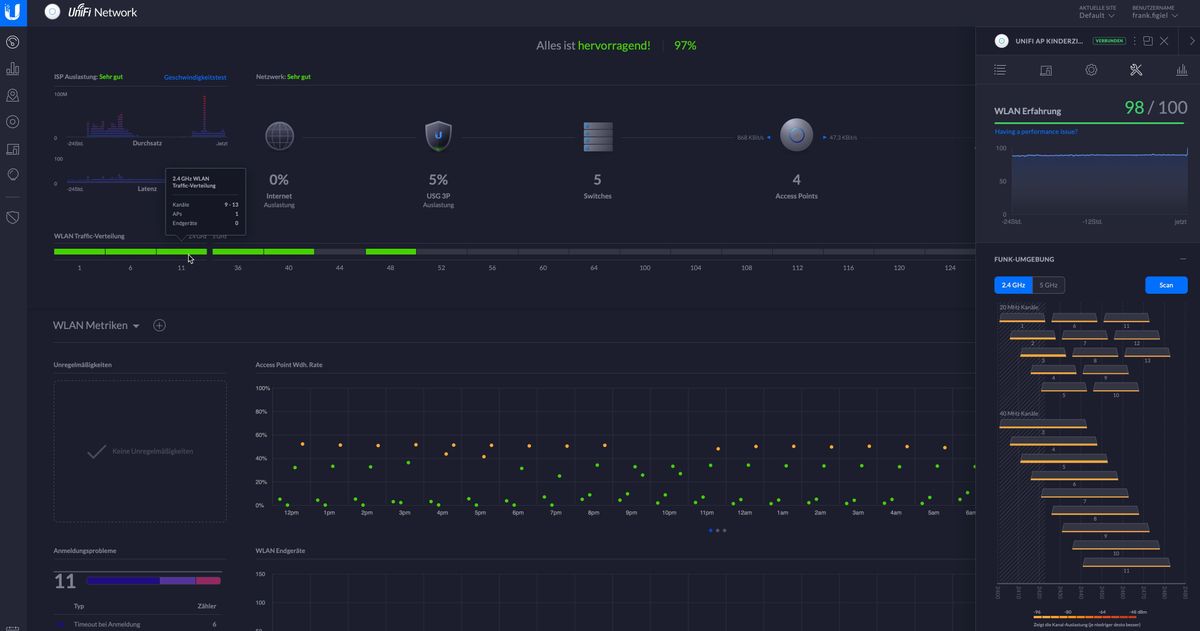Open the Map icon in sidebar
Viewport: 1200px width, 631px height.
pos(13,95)
